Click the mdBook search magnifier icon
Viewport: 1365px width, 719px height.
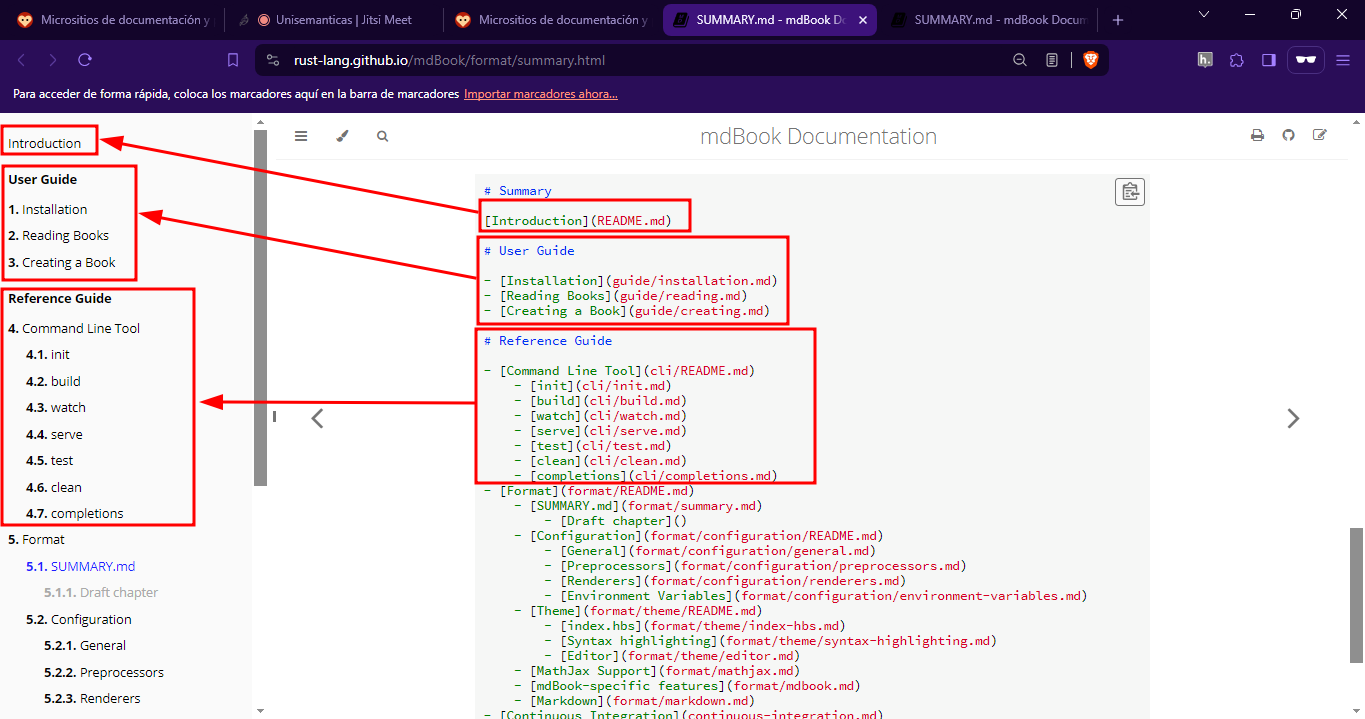(383, 136)
